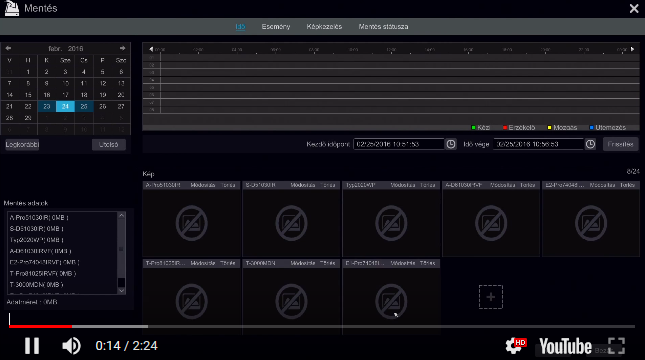Pause the YouTube video
This screenshot has width=645, height=360.
32,346
